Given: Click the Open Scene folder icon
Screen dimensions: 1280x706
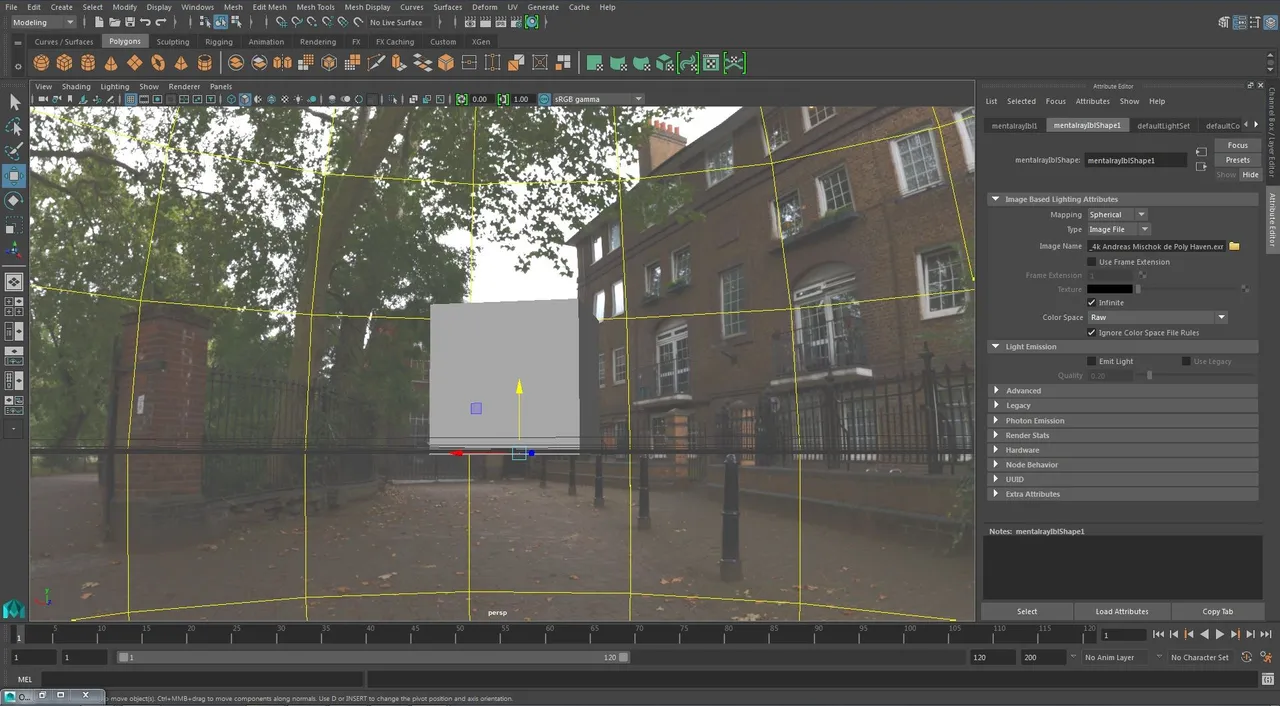Looking at the screenshot, I should coord(115,22).
